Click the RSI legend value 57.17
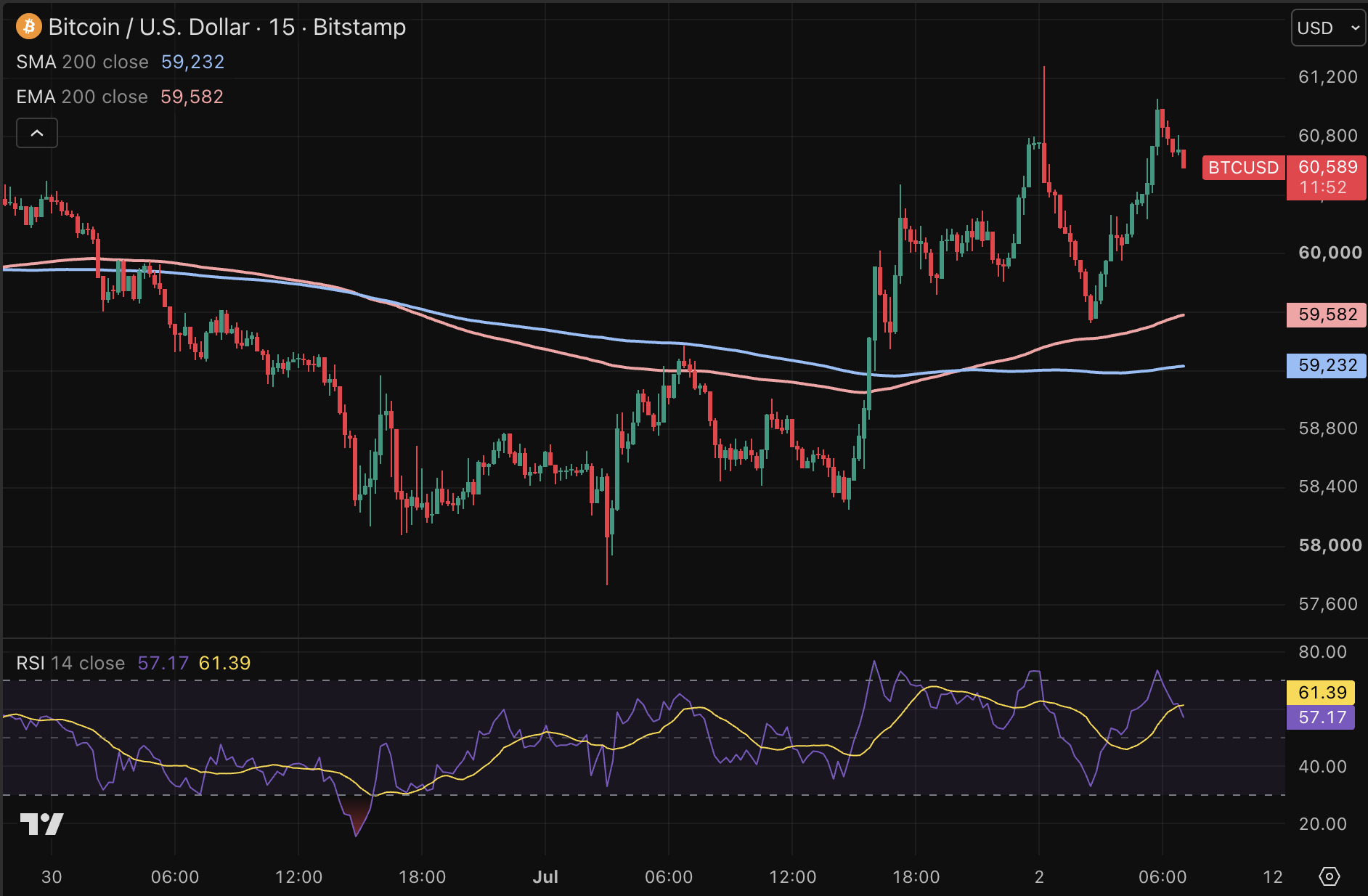 click(163, 663)
